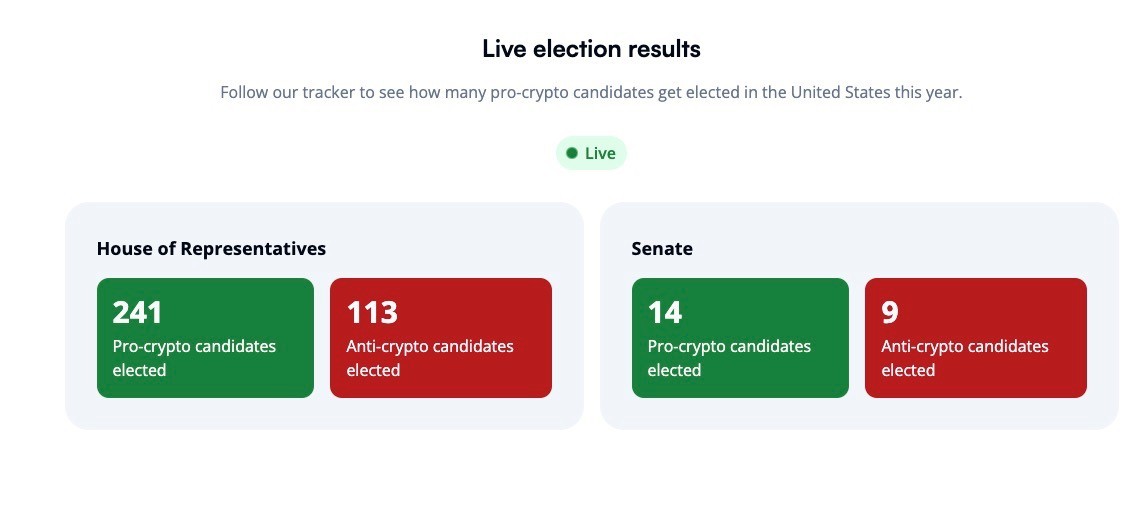
Task: Select the "House of Representatives" card title
Action: [211, 248]
